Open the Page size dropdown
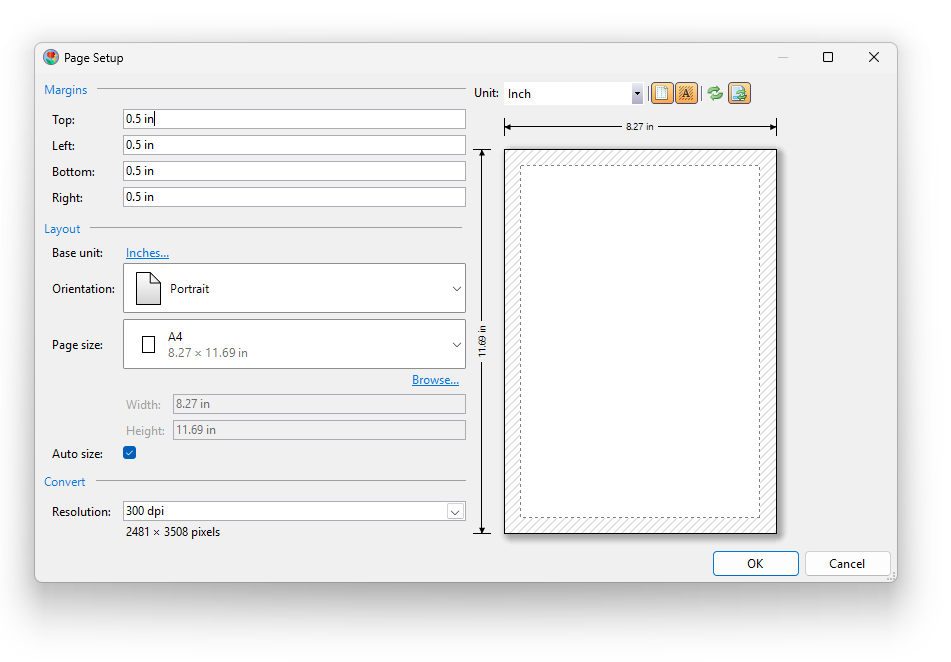Image resolution: width=951 pixels, height=662 pixels. 456,343
